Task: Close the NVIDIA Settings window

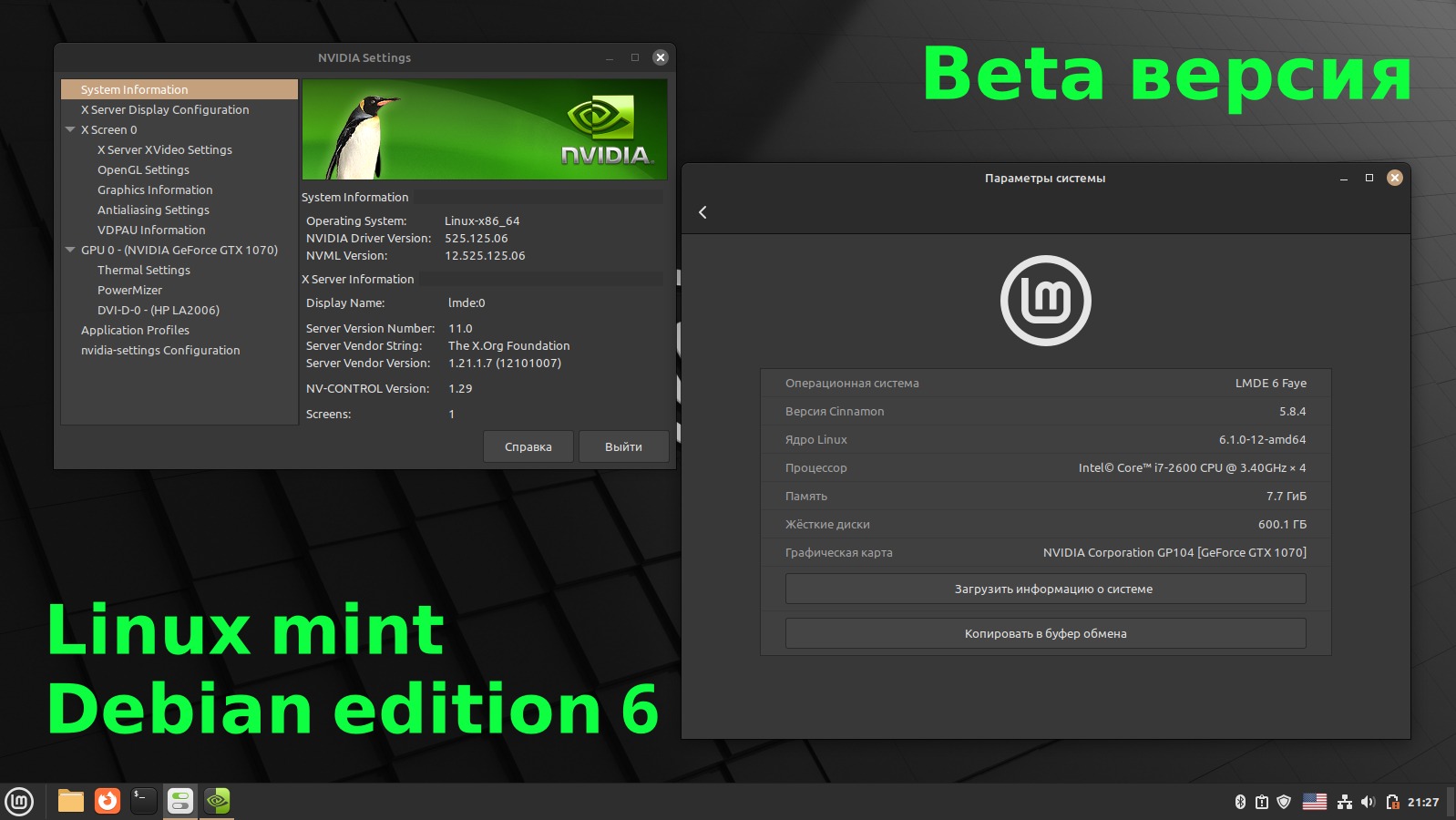Action: tap(661, 57)
